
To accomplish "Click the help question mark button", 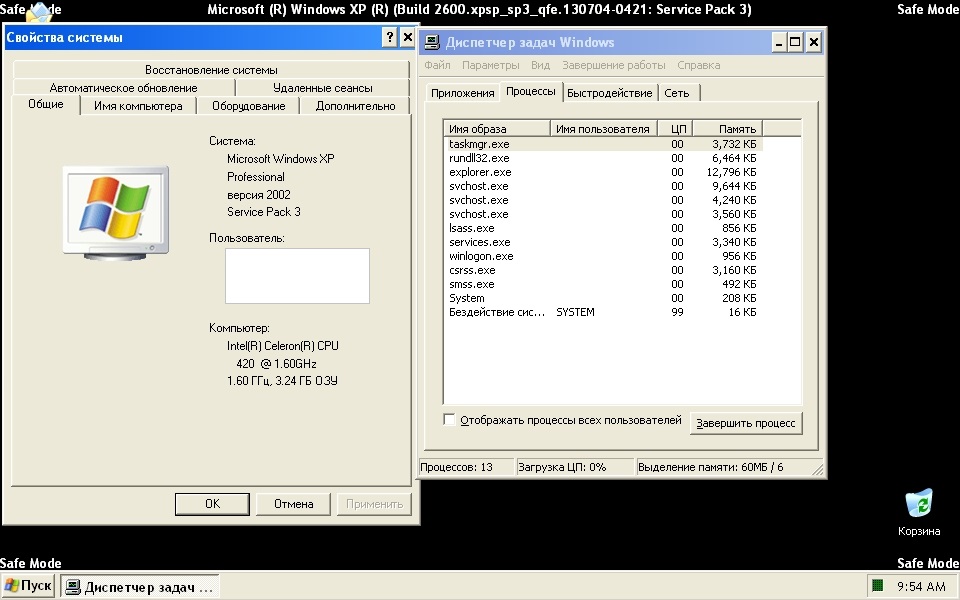I will click(x=389, y=38).
